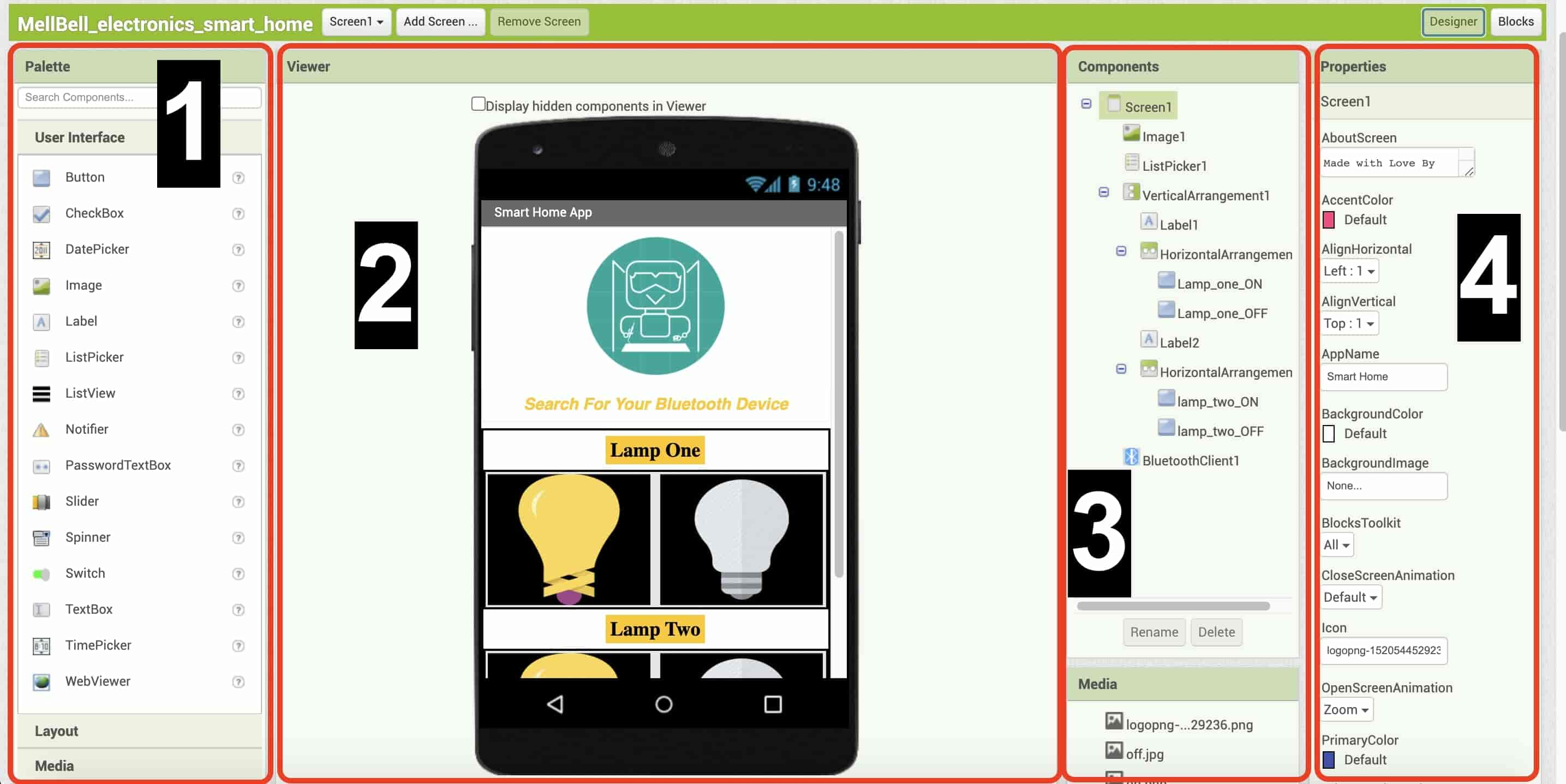Switch to the Blocks editor tab
Image resolution: width=1566 pixels, height=784 pixels.
tap(1516, 21)
